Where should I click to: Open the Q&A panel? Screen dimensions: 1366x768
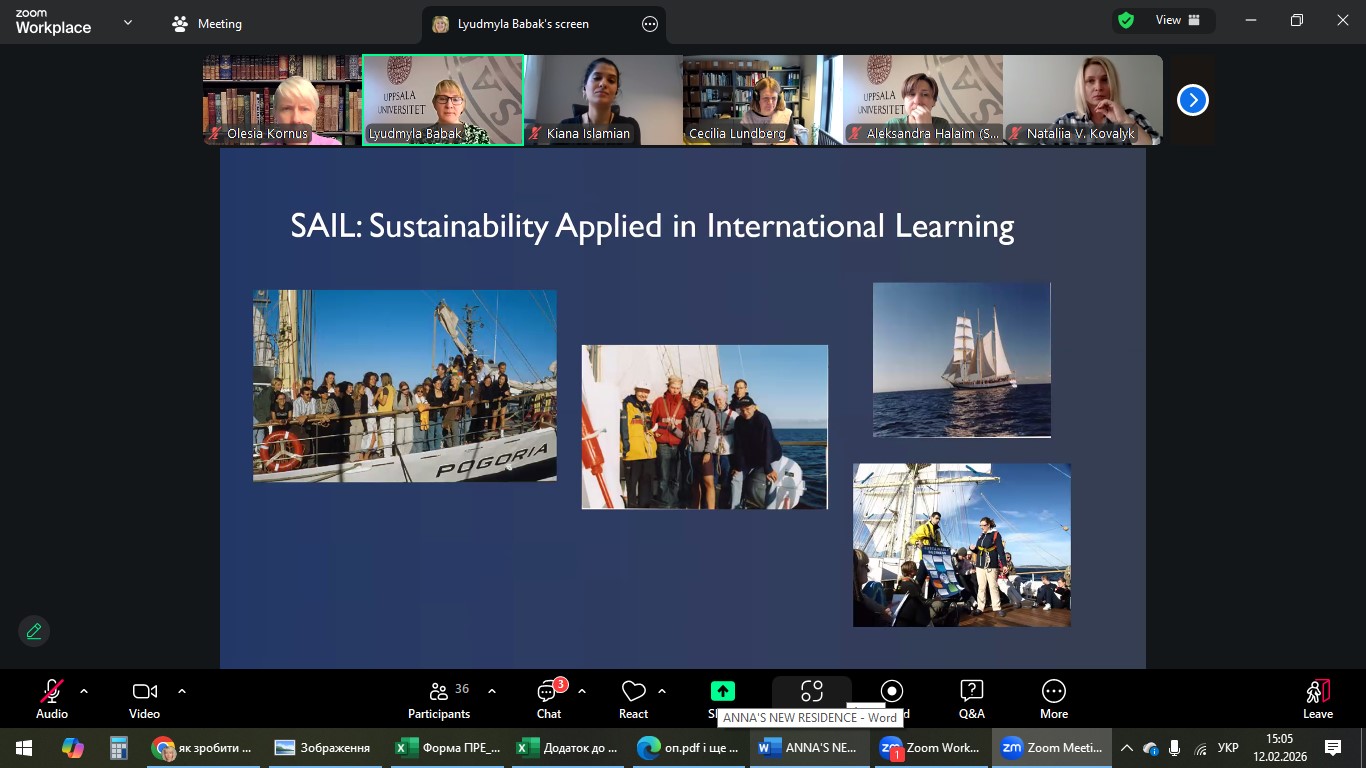coord(971,698)
